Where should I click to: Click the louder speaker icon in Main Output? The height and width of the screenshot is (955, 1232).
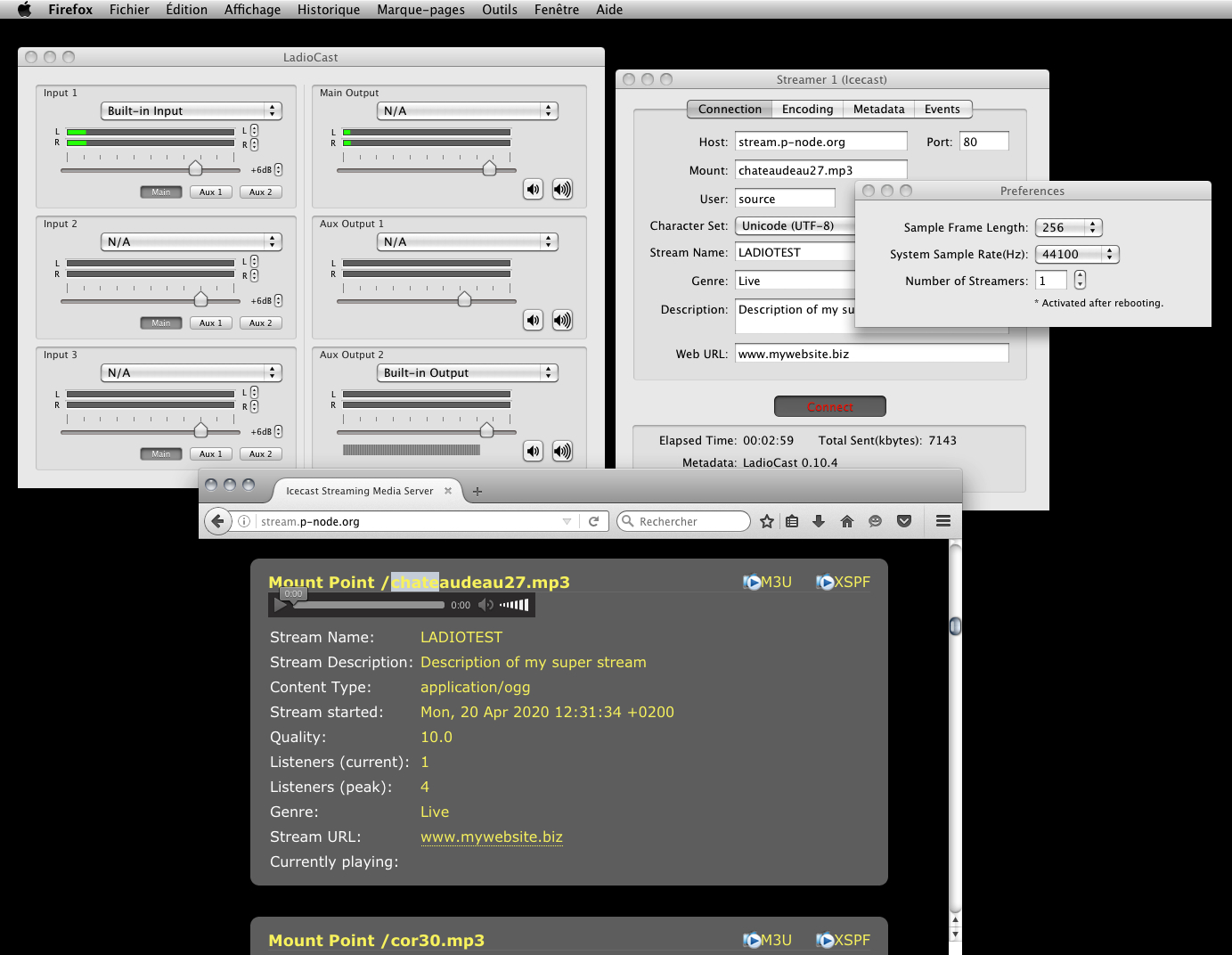coord(562,189)
